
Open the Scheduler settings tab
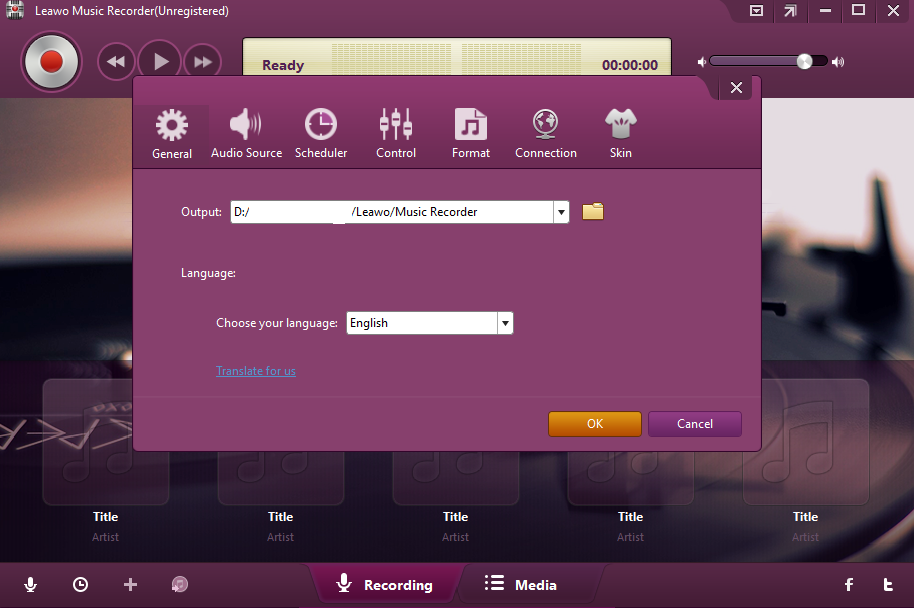click(x=321, y=133)
